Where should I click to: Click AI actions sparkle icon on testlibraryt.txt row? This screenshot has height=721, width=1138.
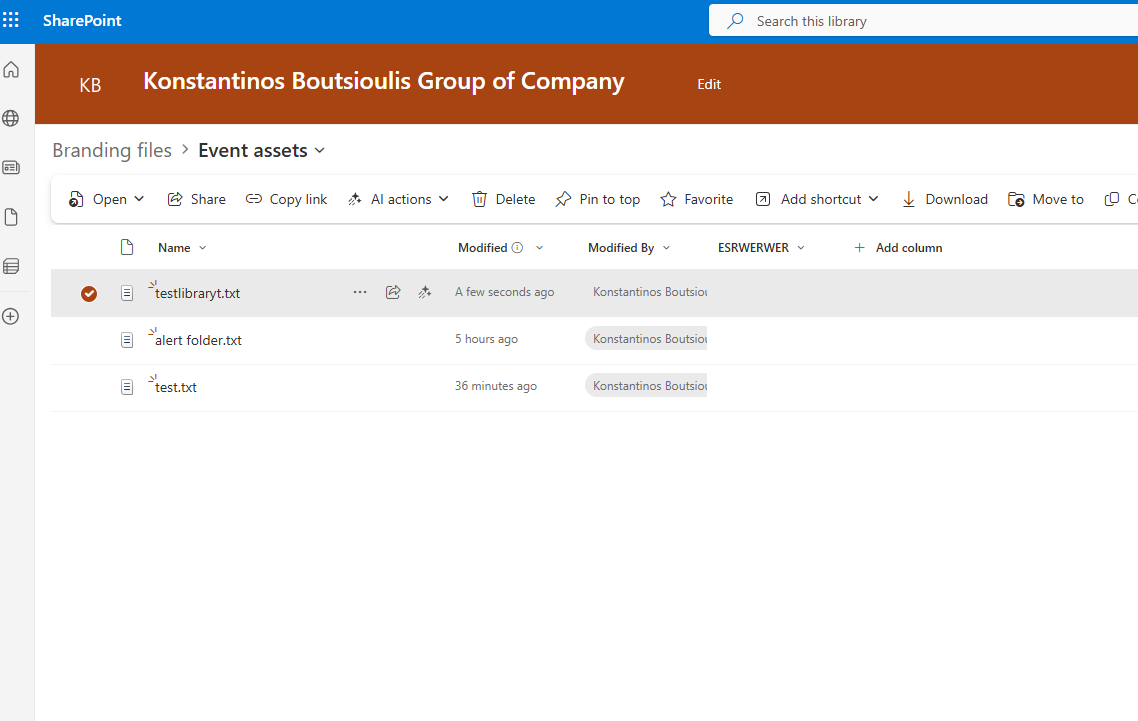click(x=425, y=292)
